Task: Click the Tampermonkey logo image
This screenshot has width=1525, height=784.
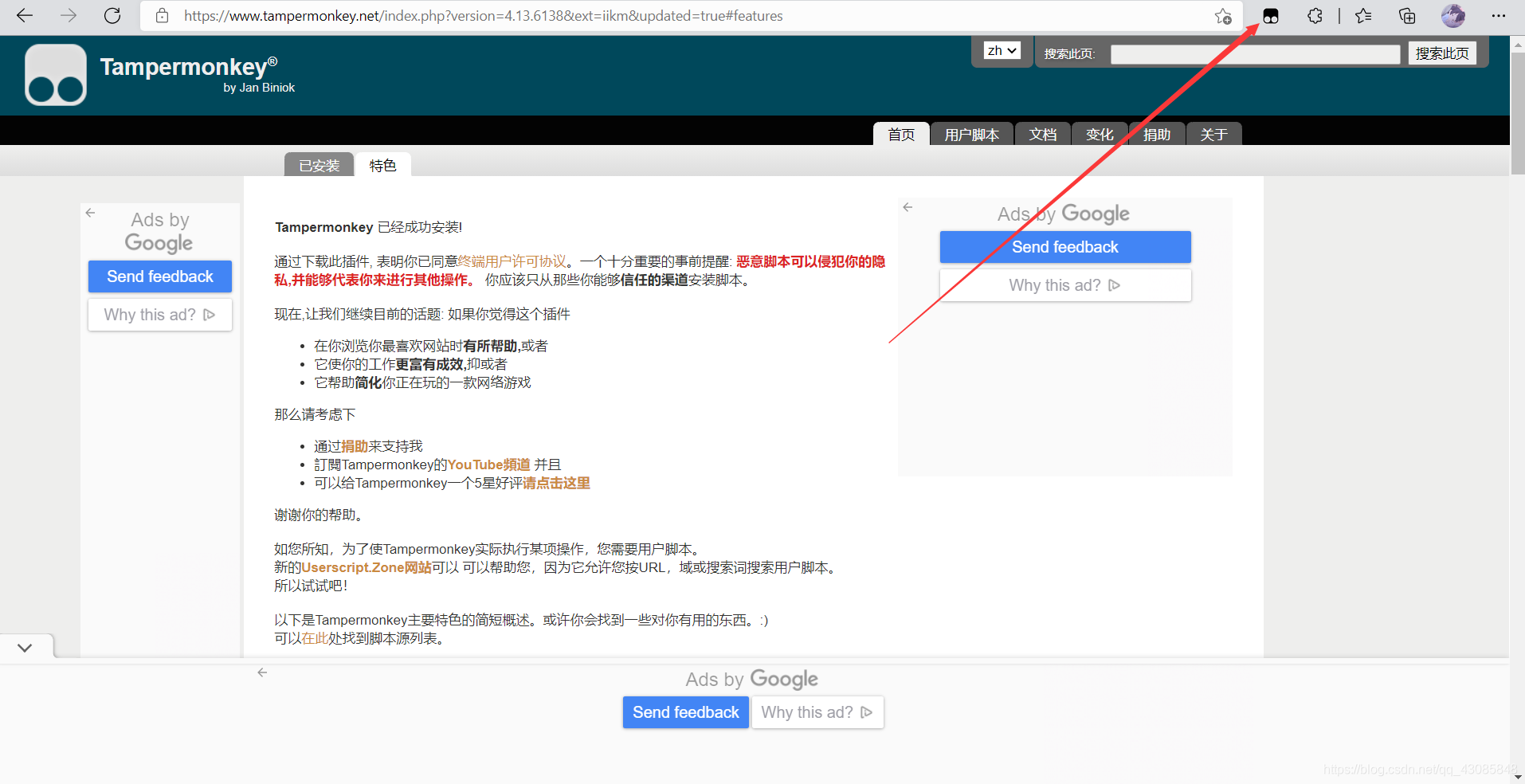Action: tap(56, 75)
